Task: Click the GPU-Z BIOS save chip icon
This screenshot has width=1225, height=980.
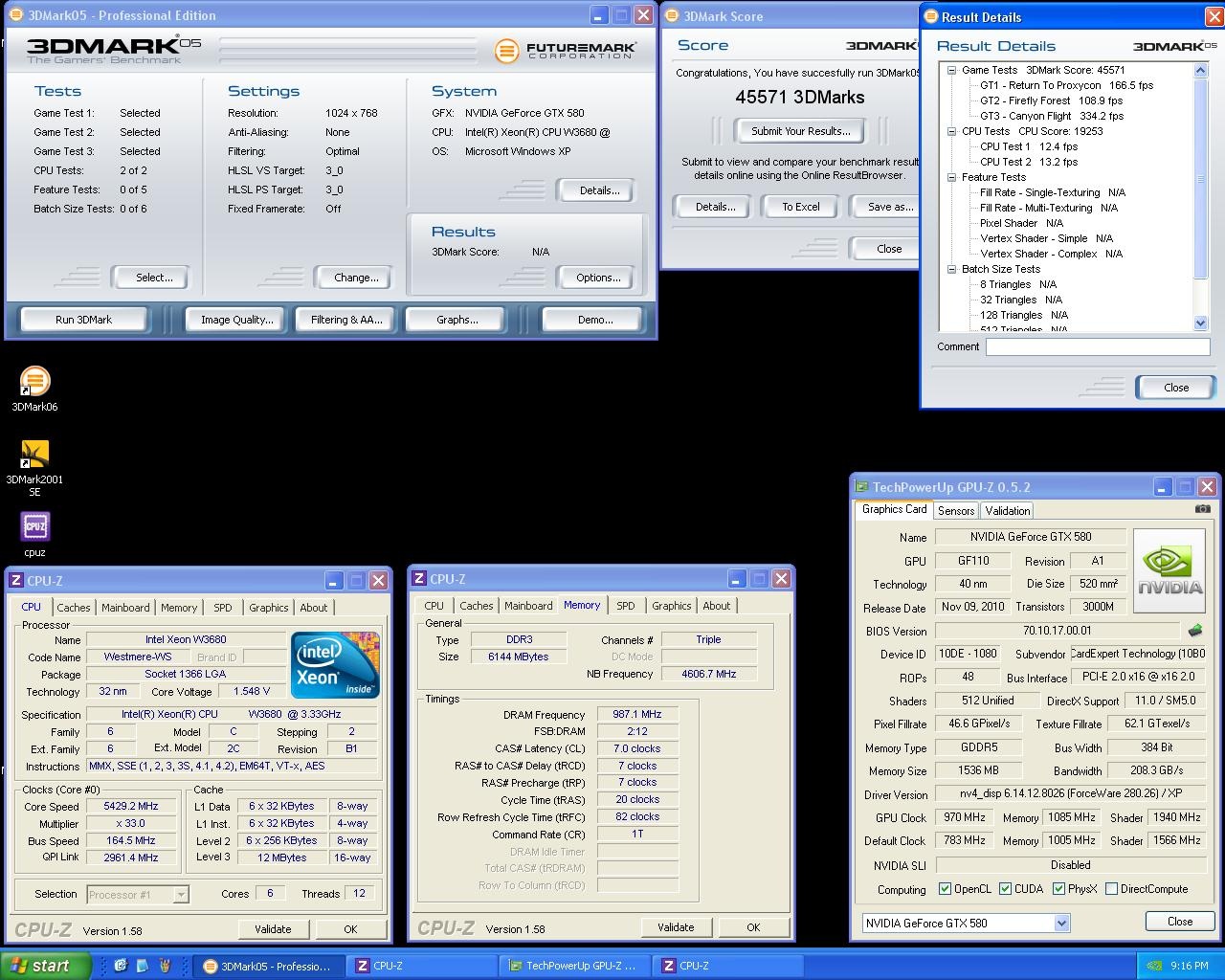Action: (1195, 631)
